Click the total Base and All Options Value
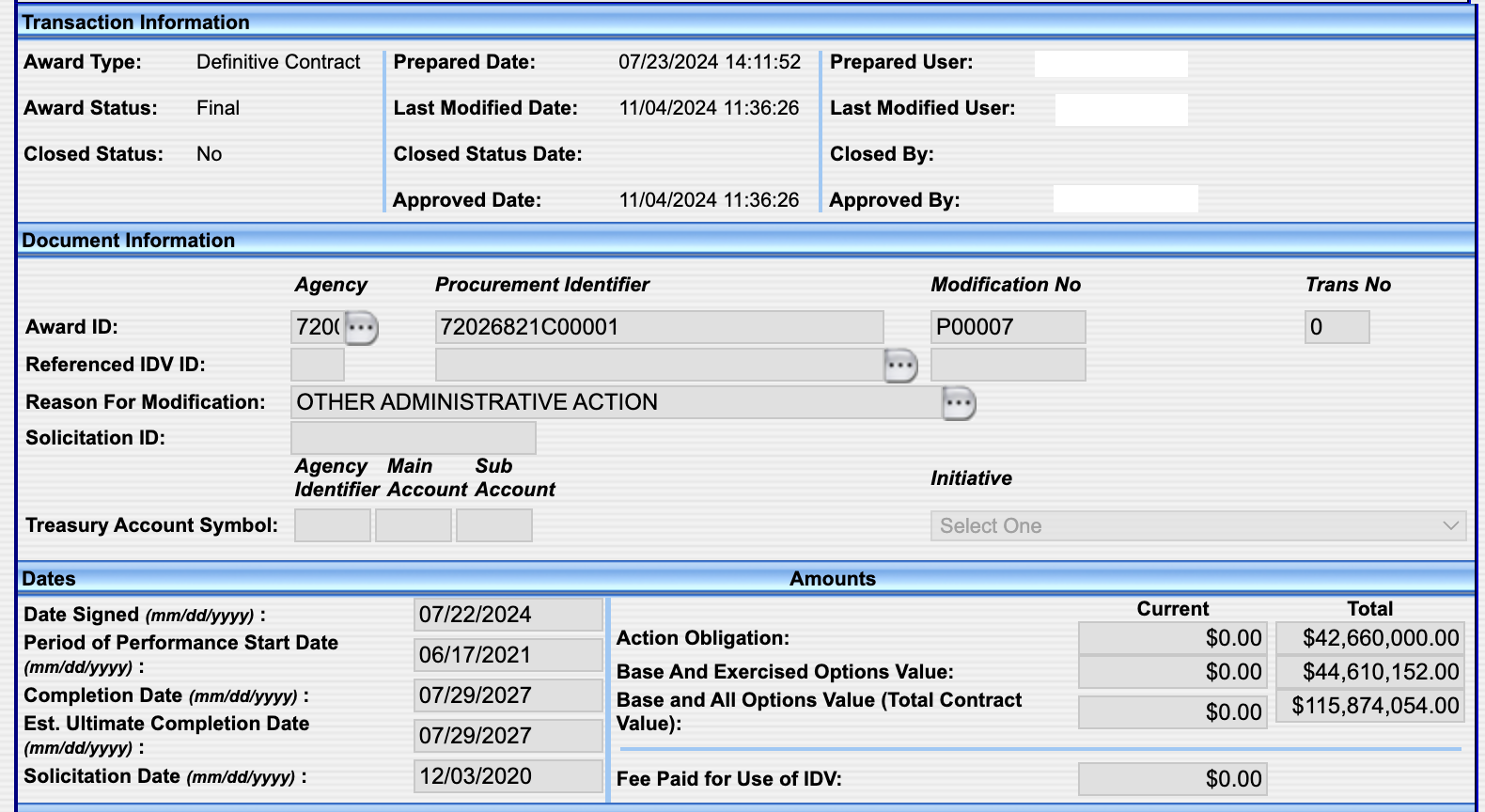This screenshot has height=812, width=1485. coord(1369,706)
